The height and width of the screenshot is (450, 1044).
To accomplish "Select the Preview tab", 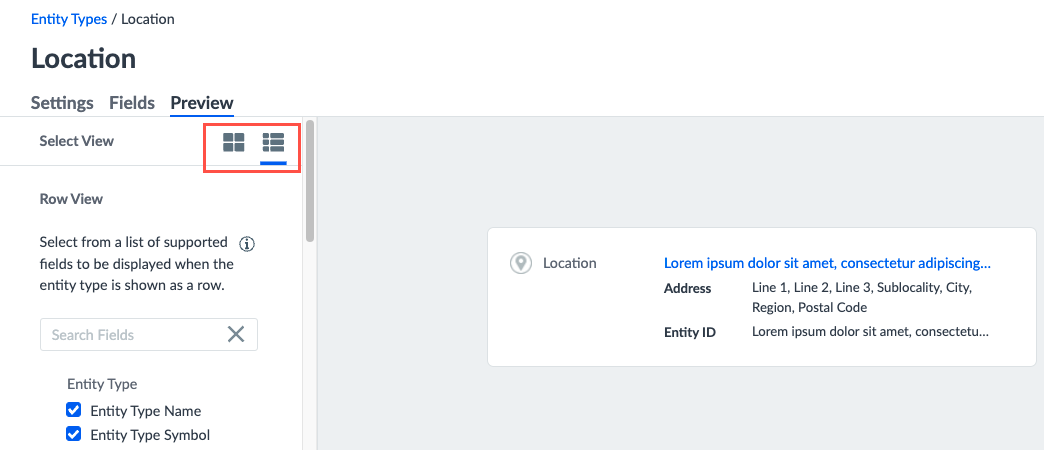I will [202, 103].
